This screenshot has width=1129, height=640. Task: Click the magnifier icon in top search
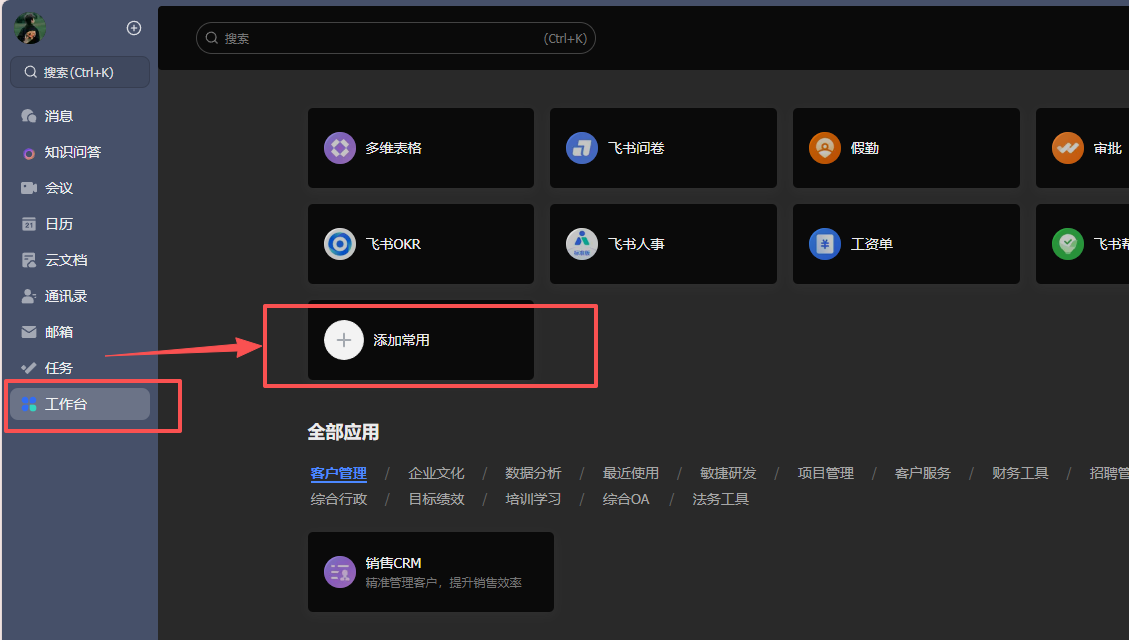coord(212,38)
